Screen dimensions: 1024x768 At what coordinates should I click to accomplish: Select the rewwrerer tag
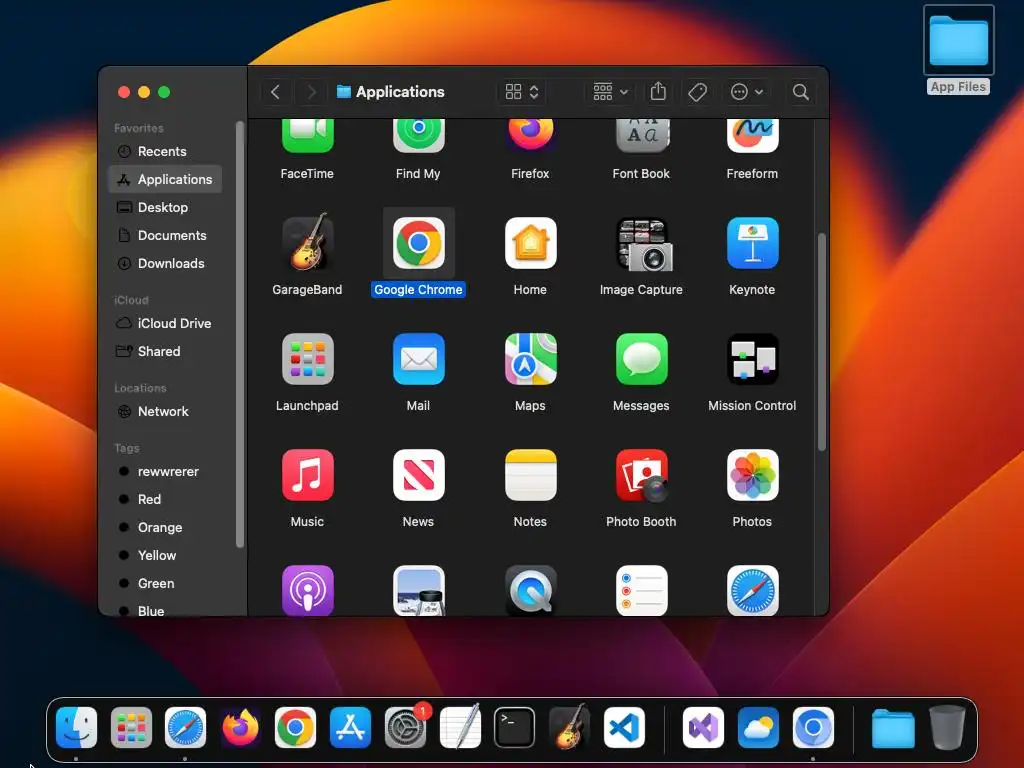165,472
